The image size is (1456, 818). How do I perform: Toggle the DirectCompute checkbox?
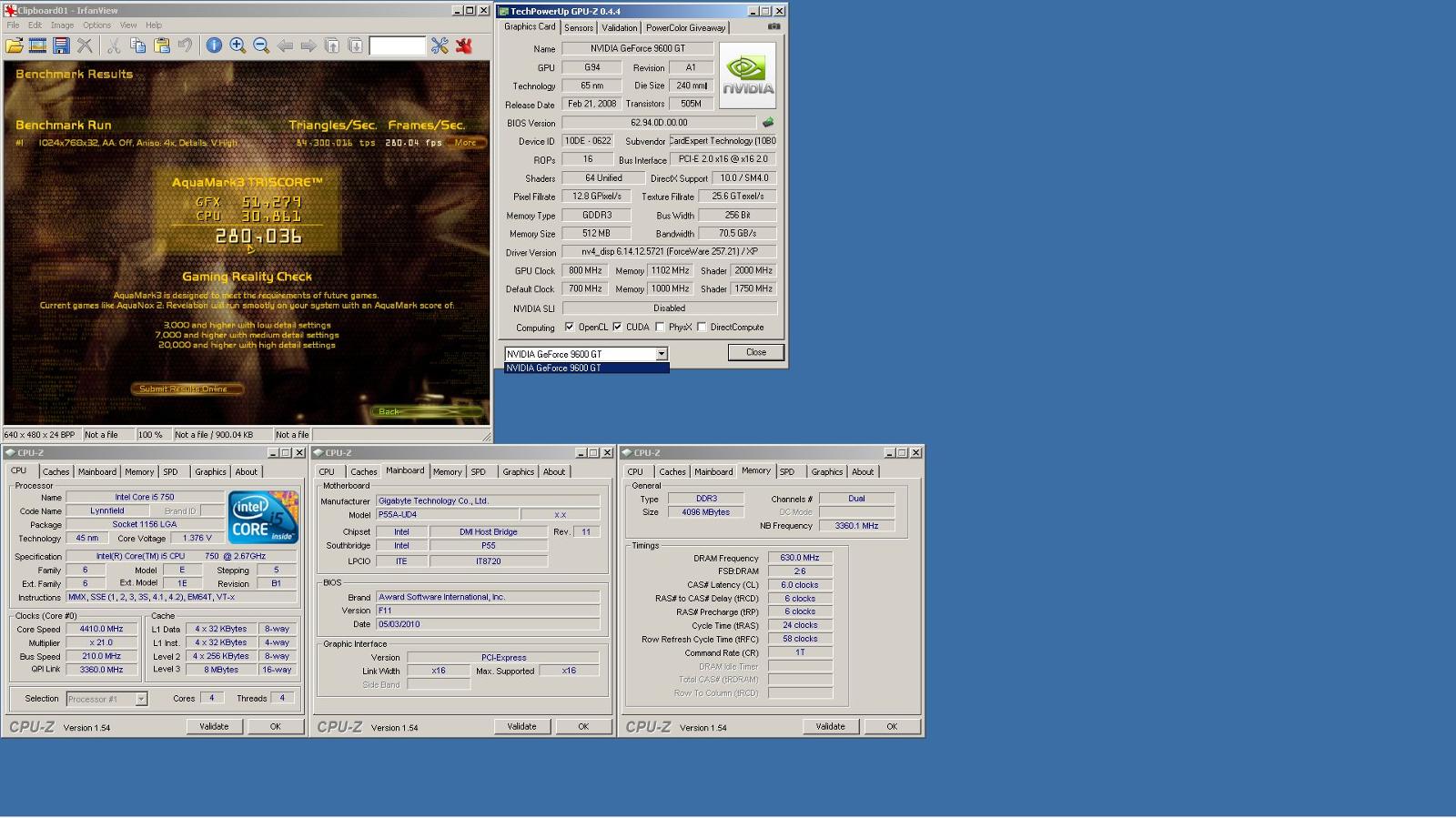702,327
